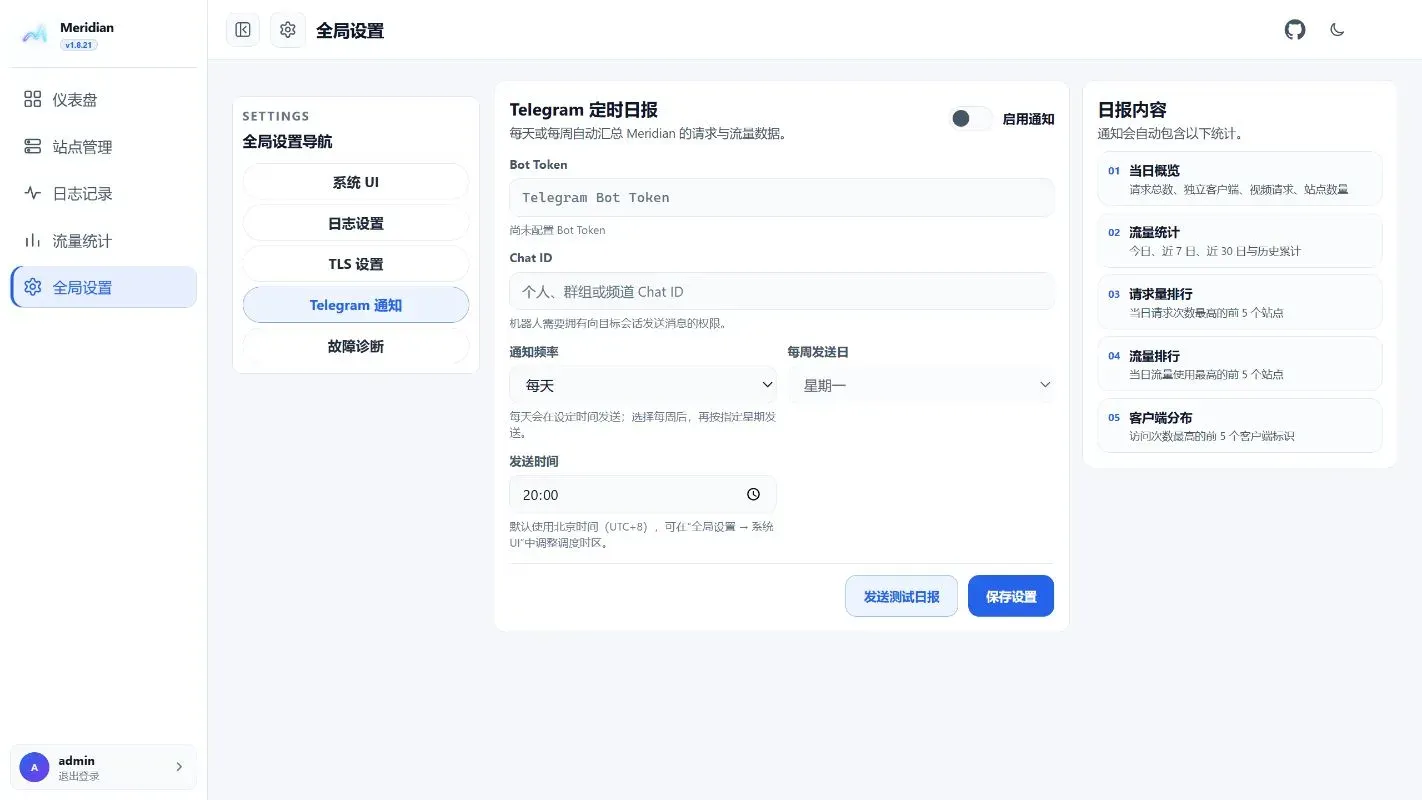Focus the Telegram Bot Token input field
1422x800 pixels.
click(x=782, y=198)
